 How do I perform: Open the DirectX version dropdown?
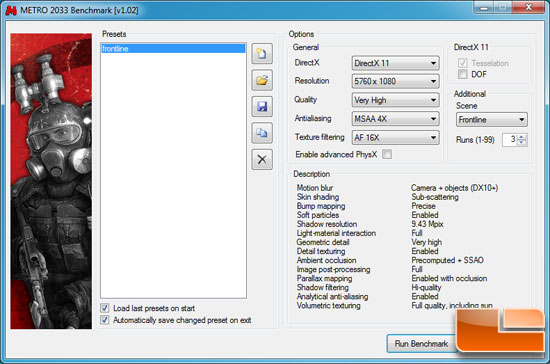[x=395, y=63]
